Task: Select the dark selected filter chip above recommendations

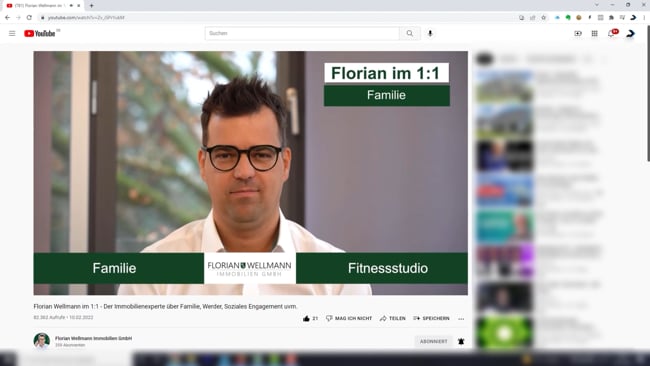Action: [x=484, y=59]
